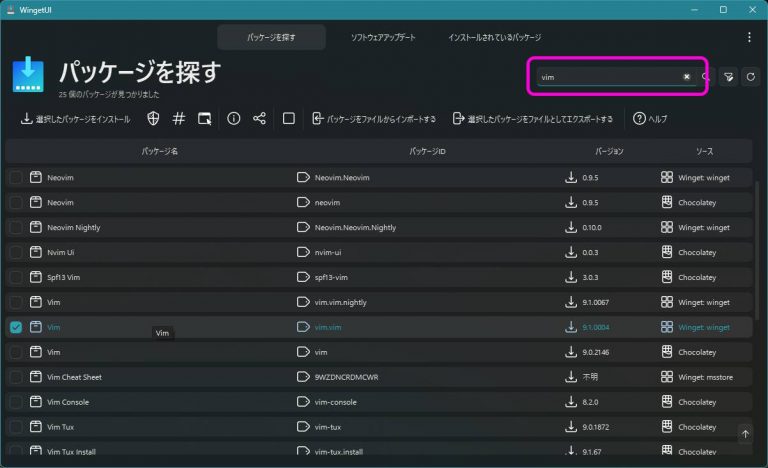Image resolution: width=768 pixels, height=468 pixels.
Task: Uncheck the selected vim.vim row checkbox
Action: 16,327
